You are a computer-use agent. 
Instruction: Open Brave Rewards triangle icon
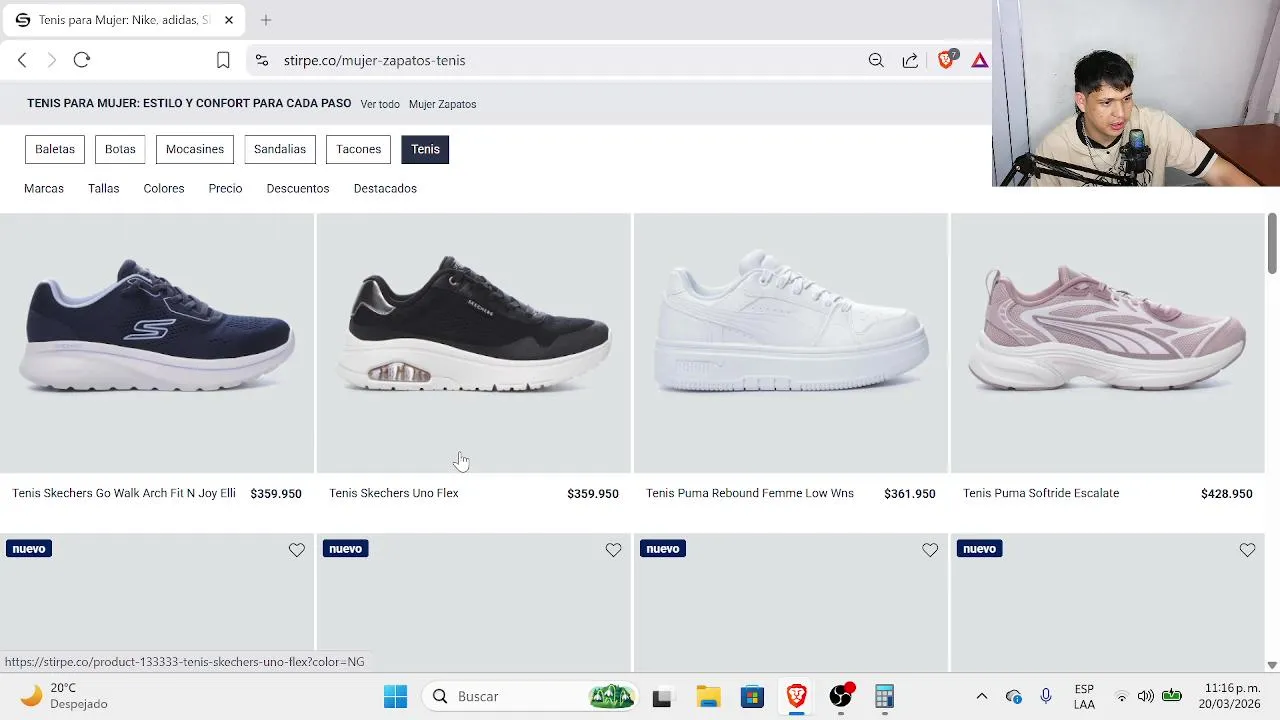tap(979, 60)
